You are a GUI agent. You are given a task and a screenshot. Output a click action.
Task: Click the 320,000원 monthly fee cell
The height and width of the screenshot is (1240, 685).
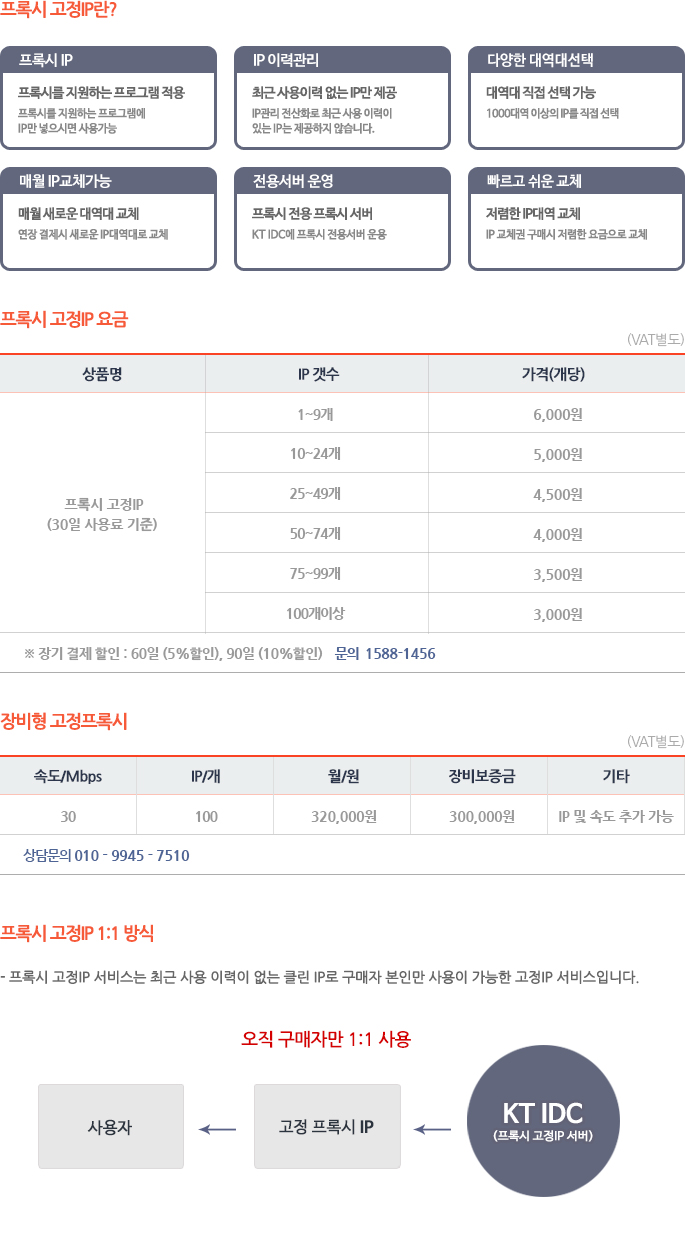point(344,816)
